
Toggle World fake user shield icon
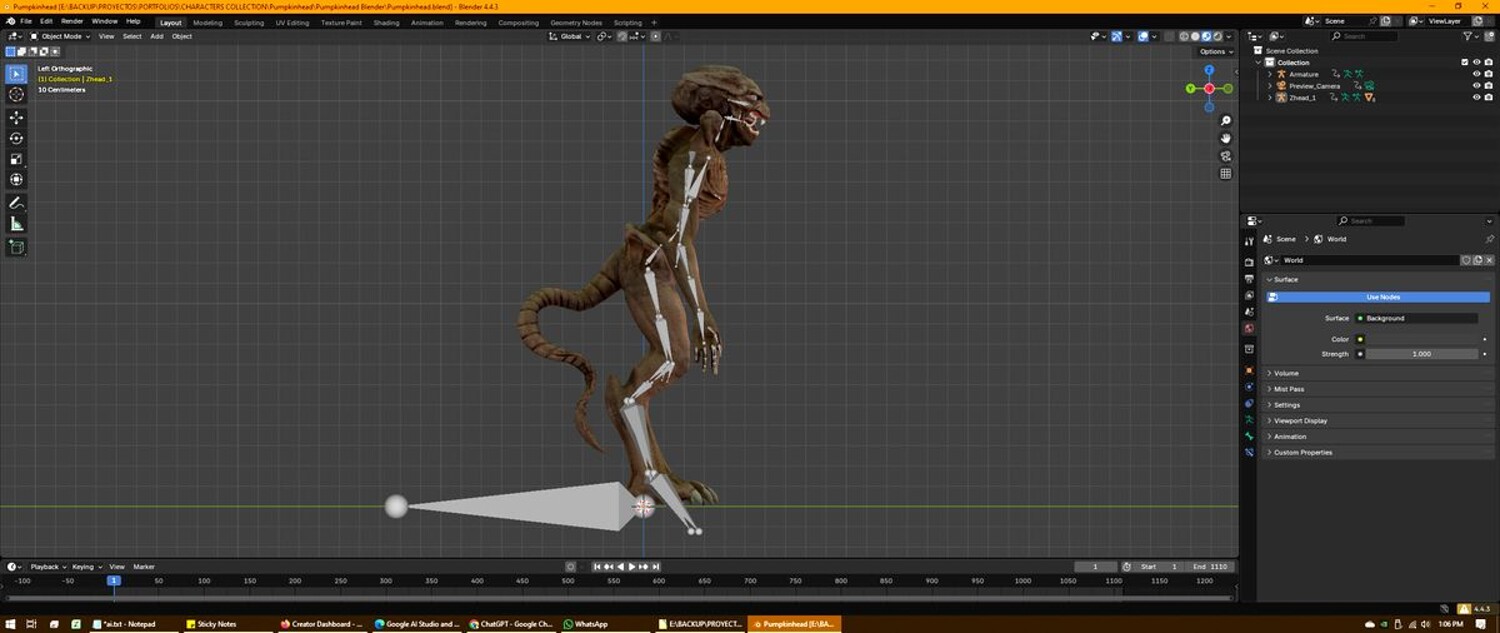[1466, 260]
